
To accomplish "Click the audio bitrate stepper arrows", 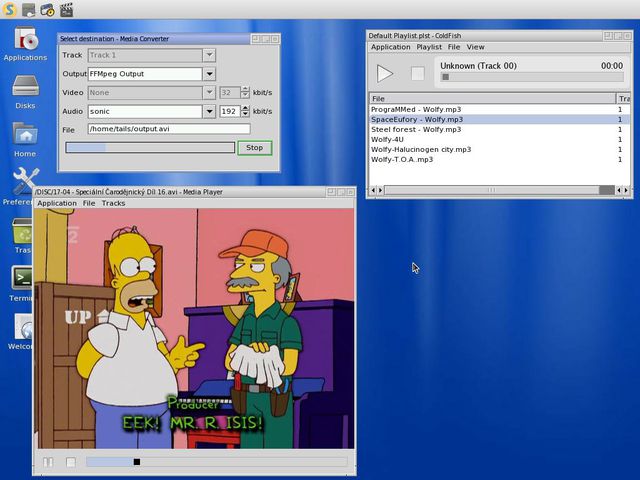I will click(245, 111).
